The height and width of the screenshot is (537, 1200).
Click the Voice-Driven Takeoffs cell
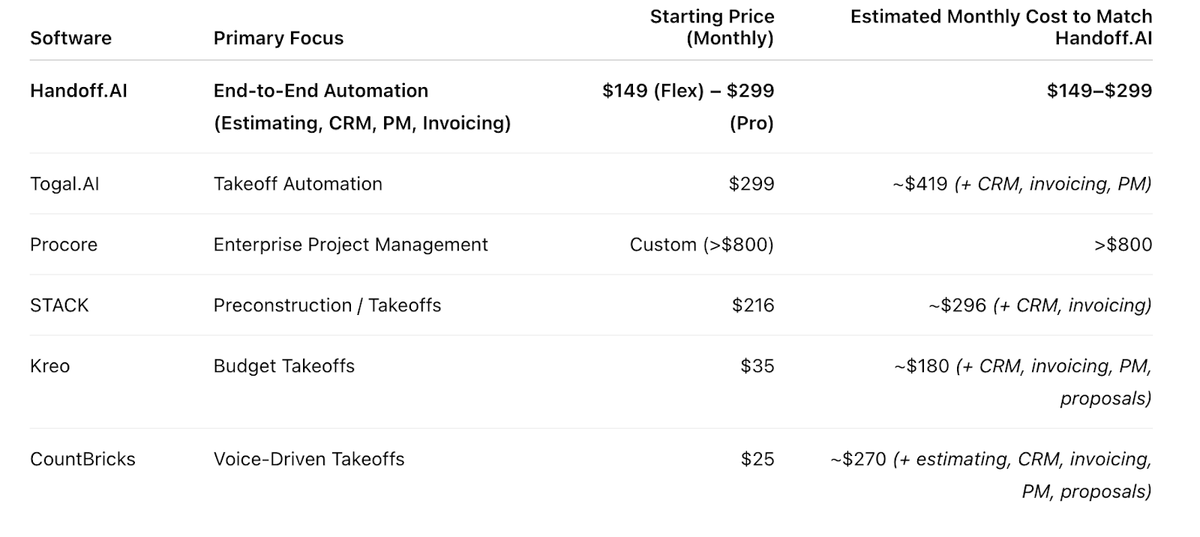pos(309,460)
